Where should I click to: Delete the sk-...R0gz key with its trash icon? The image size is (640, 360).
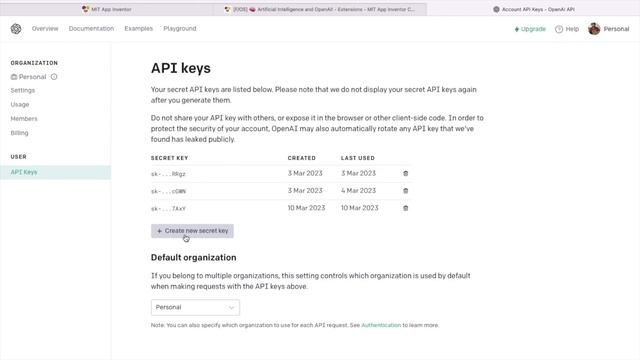[x=405, y=173]
